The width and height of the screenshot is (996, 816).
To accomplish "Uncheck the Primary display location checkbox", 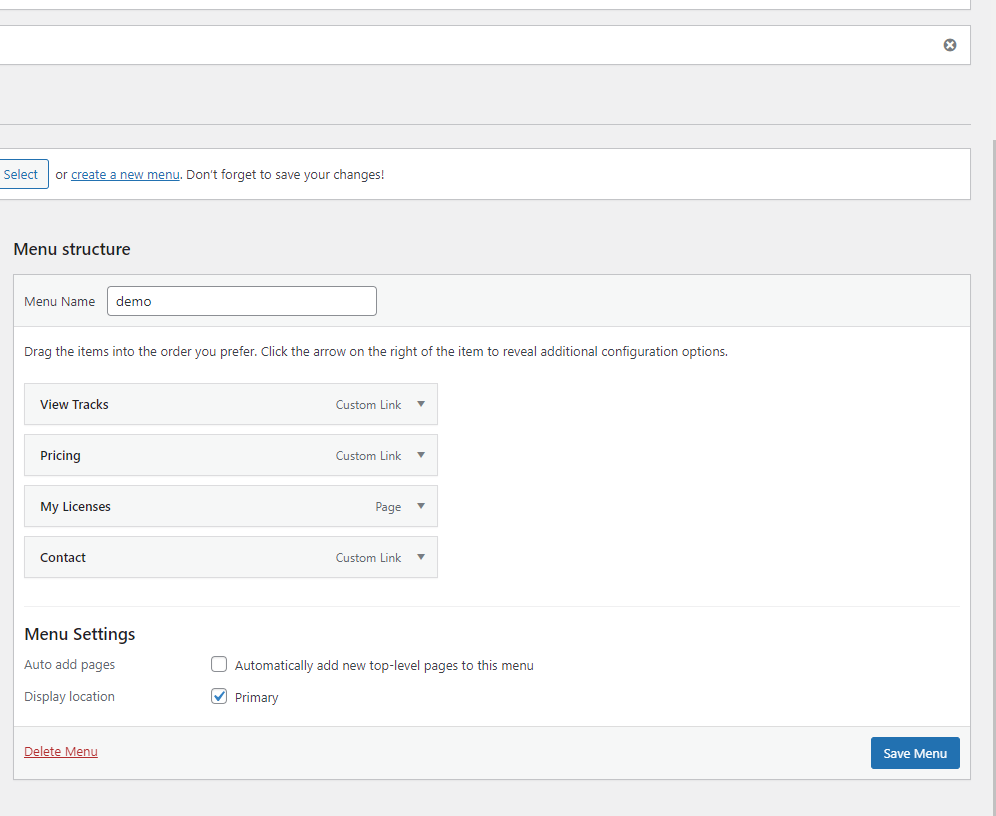I will click(x=219, y=696).
